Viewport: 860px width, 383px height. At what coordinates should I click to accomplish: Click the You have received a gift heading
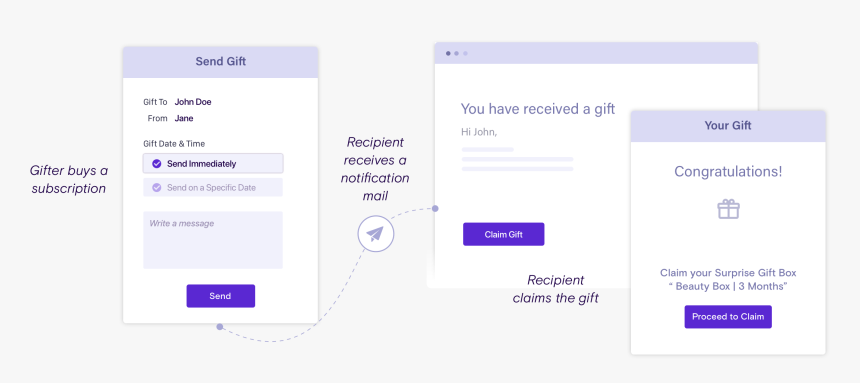[x=538, y=109]
